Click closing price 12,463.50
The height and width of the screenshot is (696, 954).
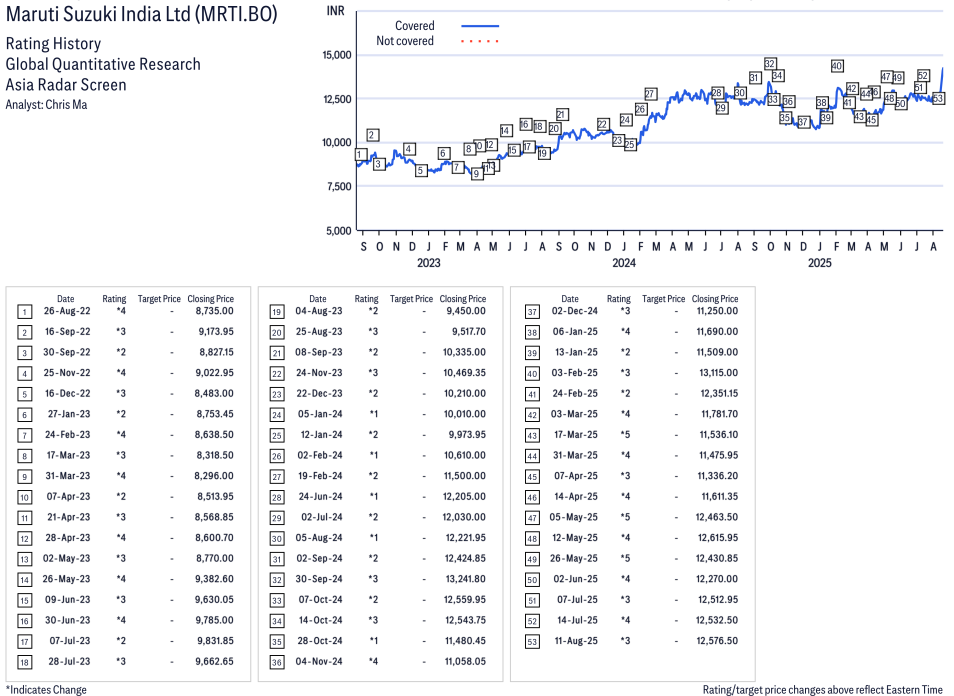pyautogui.click(x=717, y=517)
